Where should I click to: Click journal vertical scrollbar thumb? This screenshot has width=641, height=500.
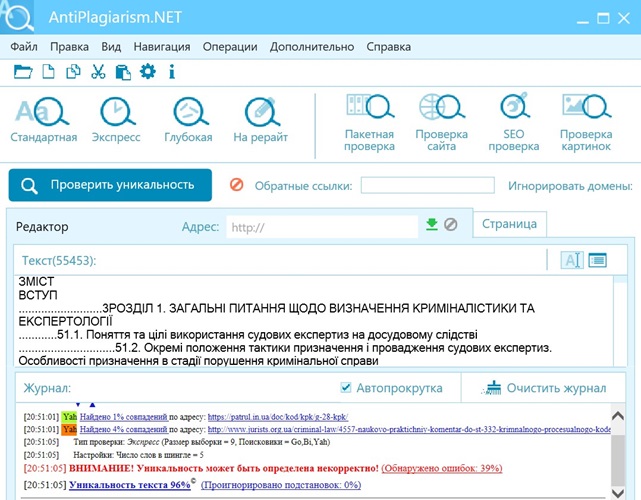[x=618, y=460]
